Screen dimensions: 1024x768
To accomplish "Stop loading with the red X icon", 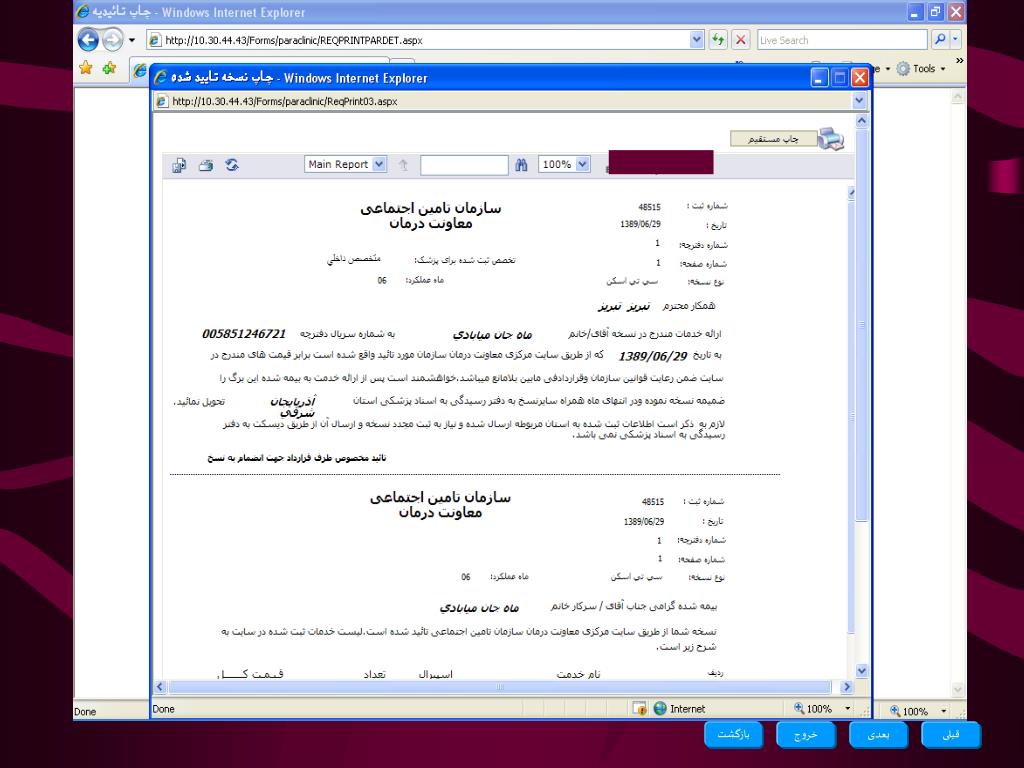I will pos(741,40).
